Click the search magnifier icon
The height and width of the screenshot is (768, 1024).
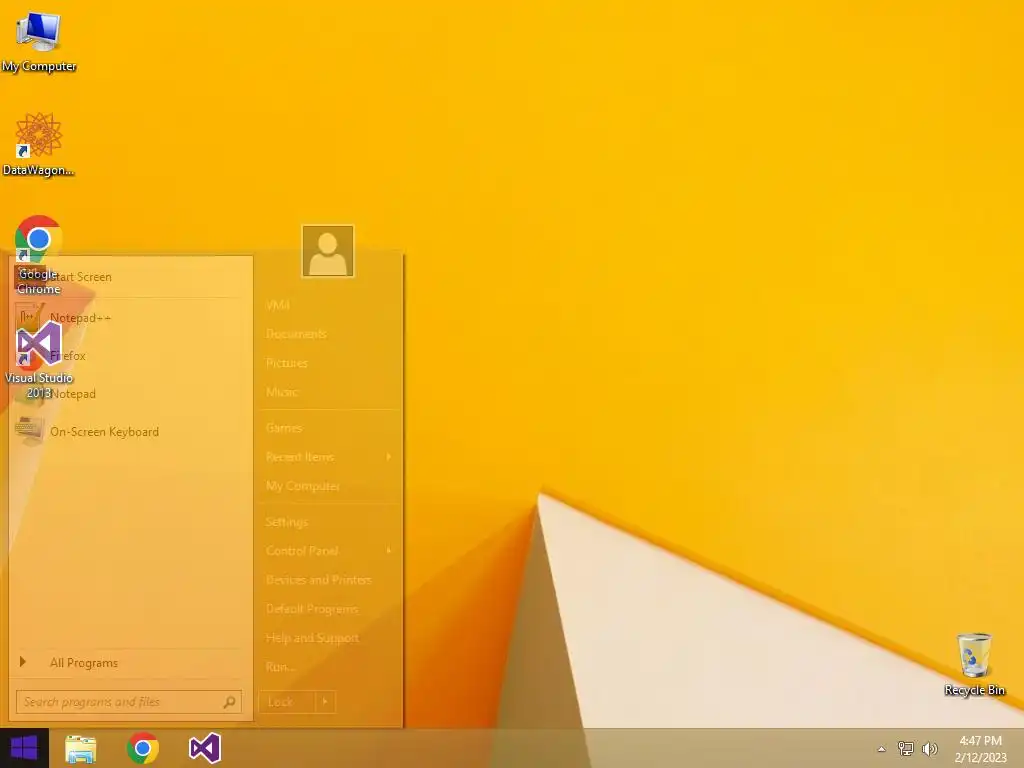pos(229,702)
